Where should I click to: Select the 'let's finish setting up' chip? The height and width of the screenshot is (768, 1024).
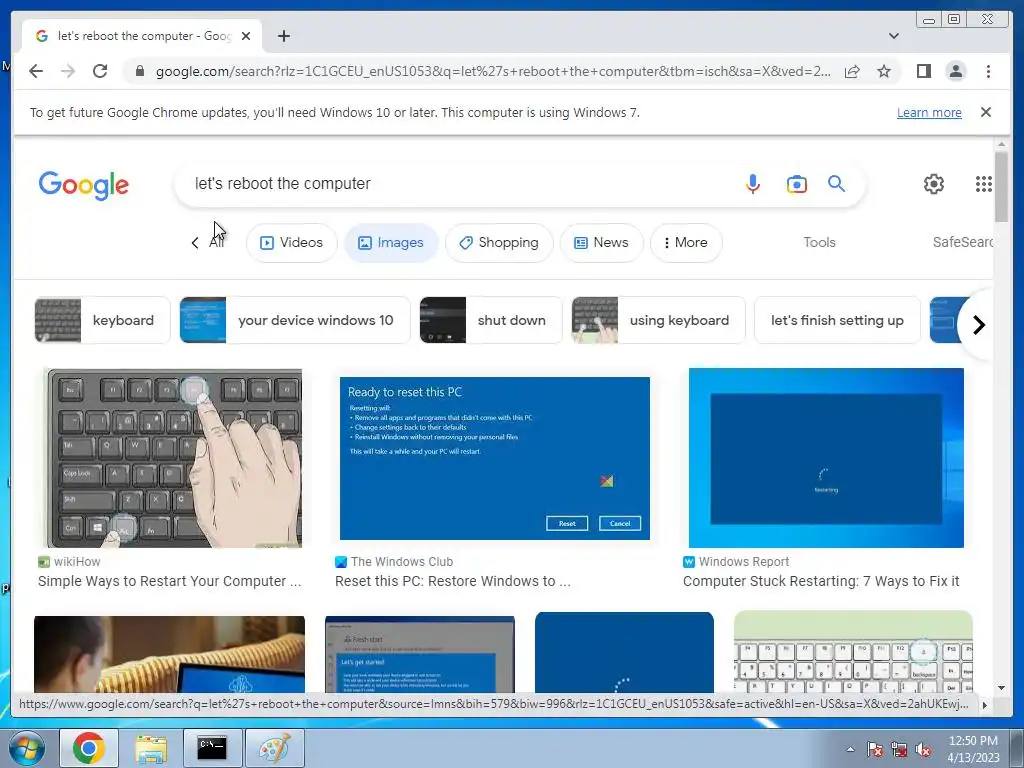[x=837, y=320]
